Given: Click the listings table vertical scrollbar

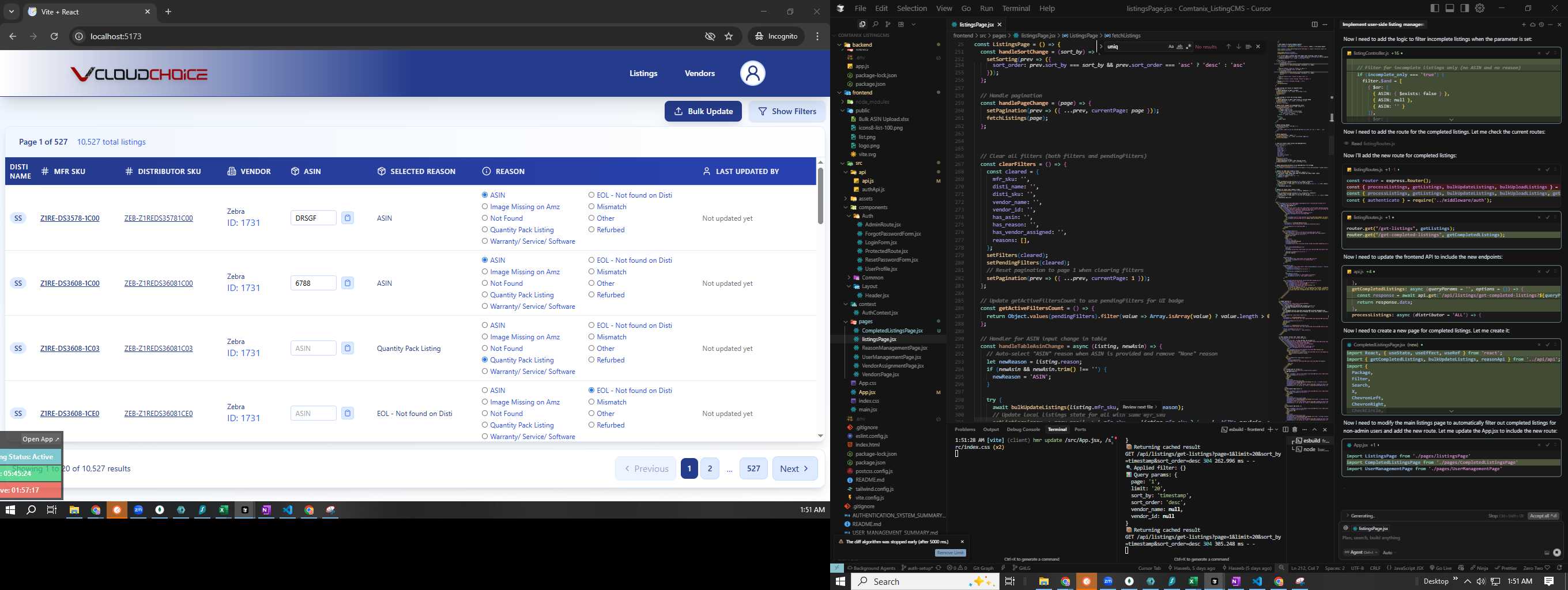Looking at the screenshot, I should click(x=820, y=196).
